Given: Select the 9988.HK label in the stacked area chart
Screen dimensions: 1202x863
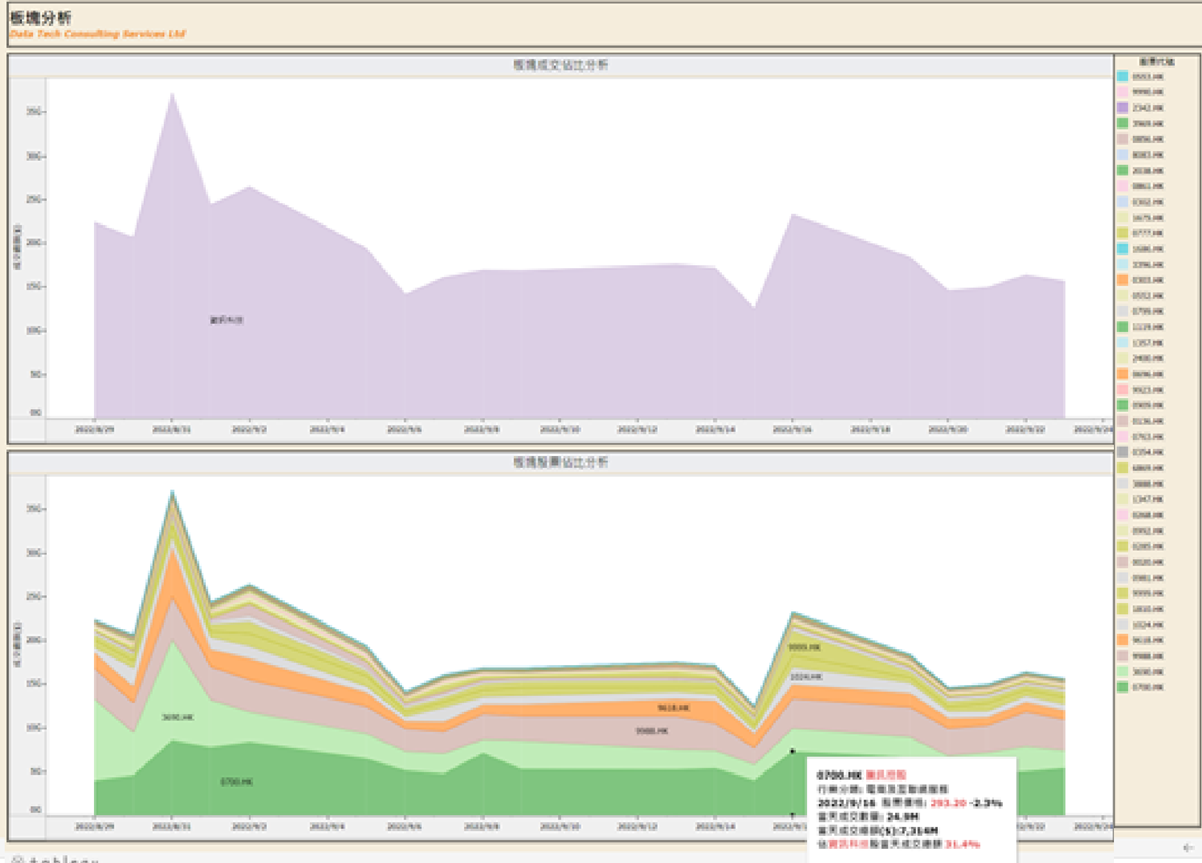Looking at the screenshot, I should 651,731.
